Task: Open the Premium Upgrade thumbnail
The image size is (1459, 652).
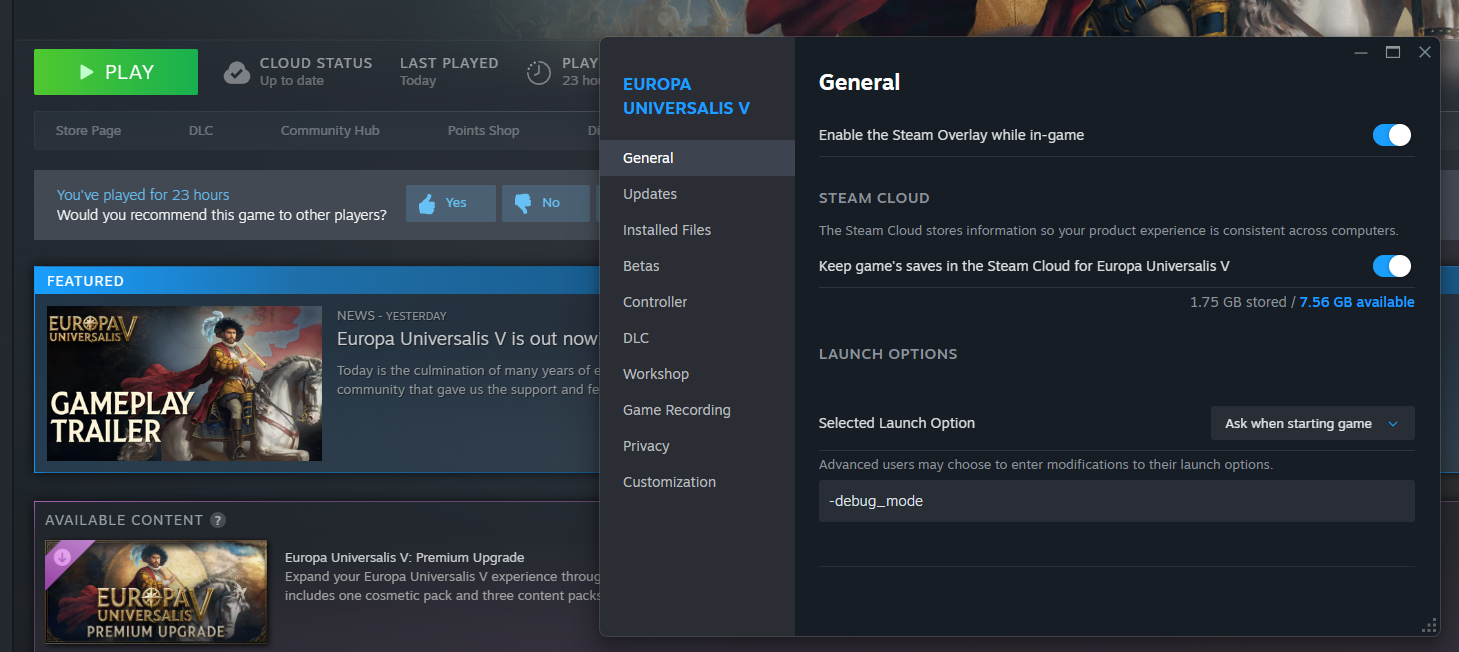Action: click(156, 591)
